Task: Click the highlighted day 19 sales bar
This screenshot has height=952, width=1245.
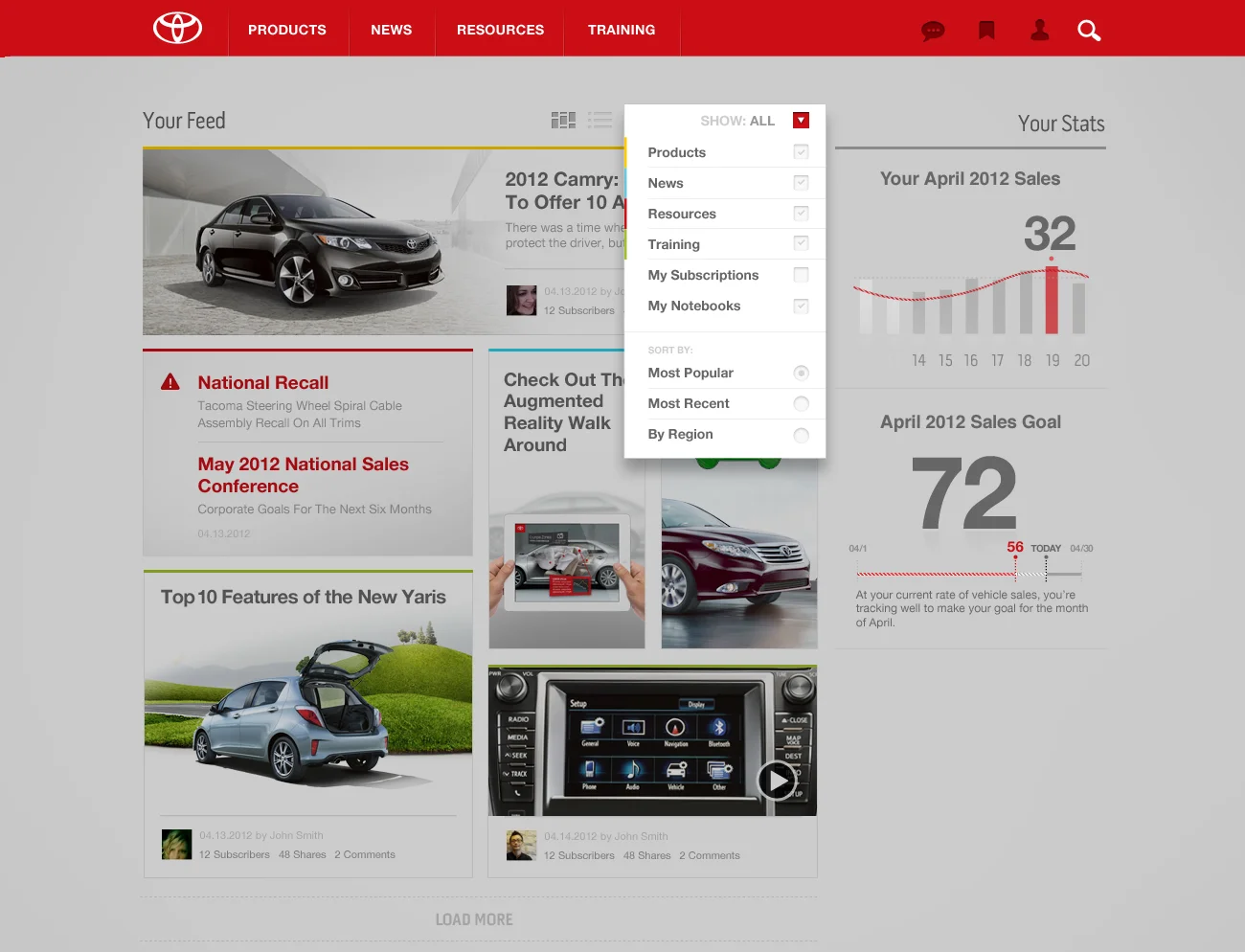Action: 1052,300
